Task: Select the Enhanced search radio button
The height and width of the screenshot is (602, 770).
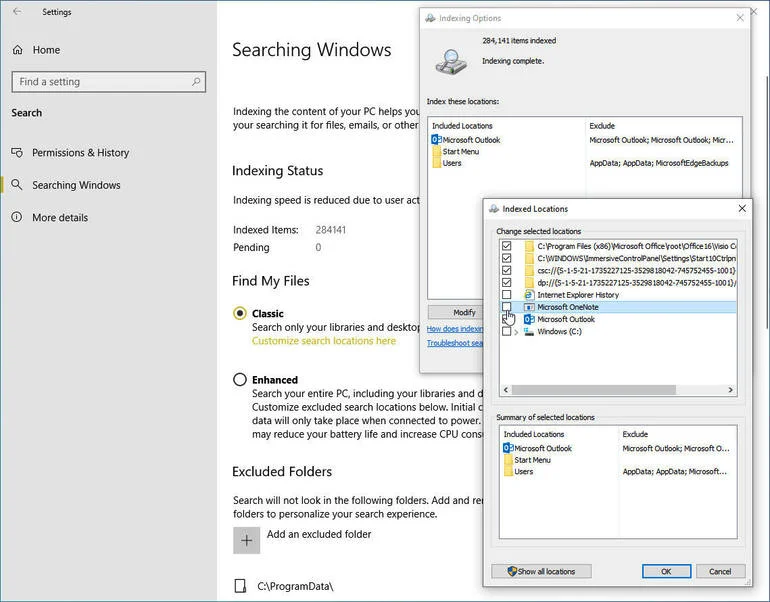Action: click(x=240, y=380)
